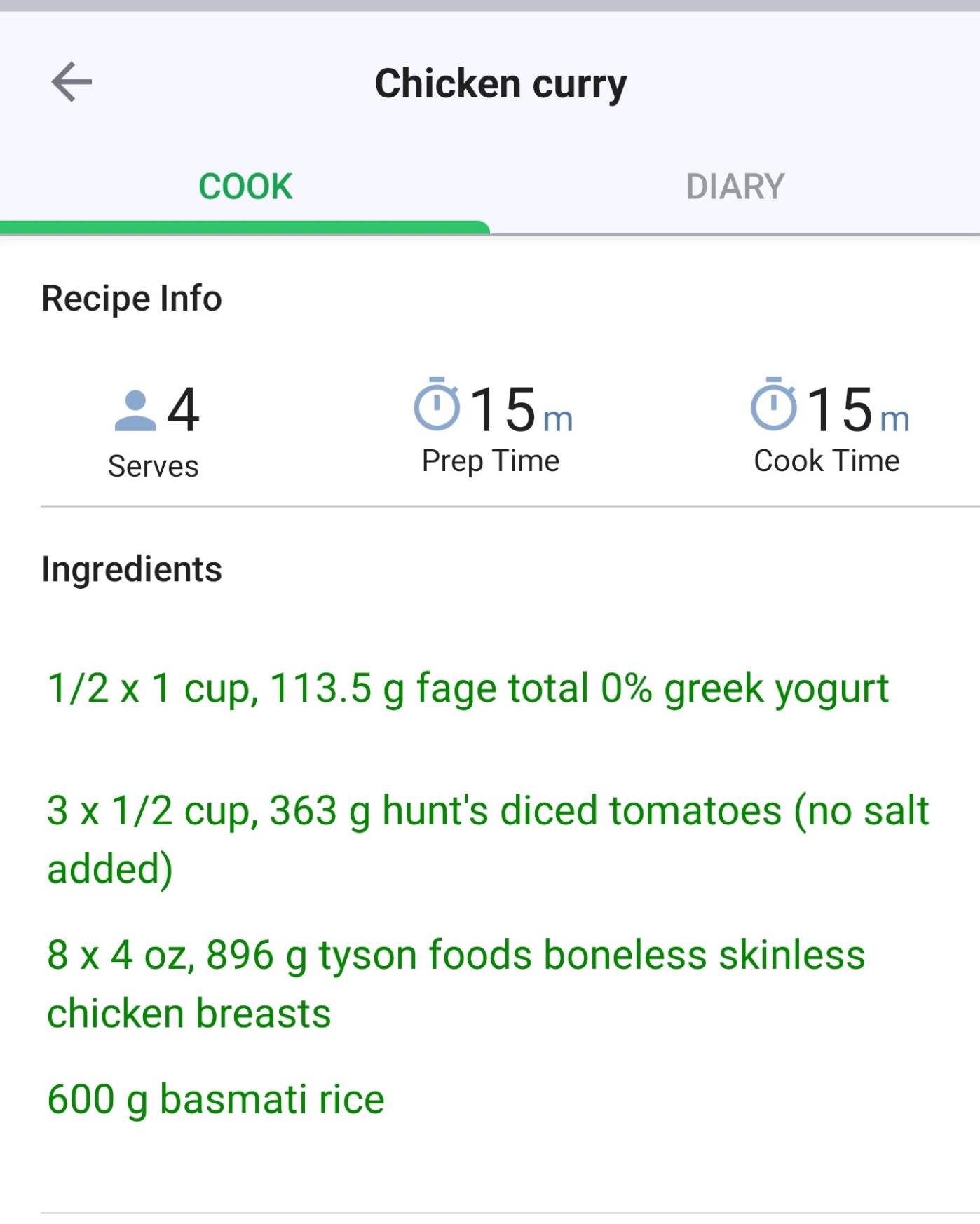Click the Serves label

(x=153, y=466)
